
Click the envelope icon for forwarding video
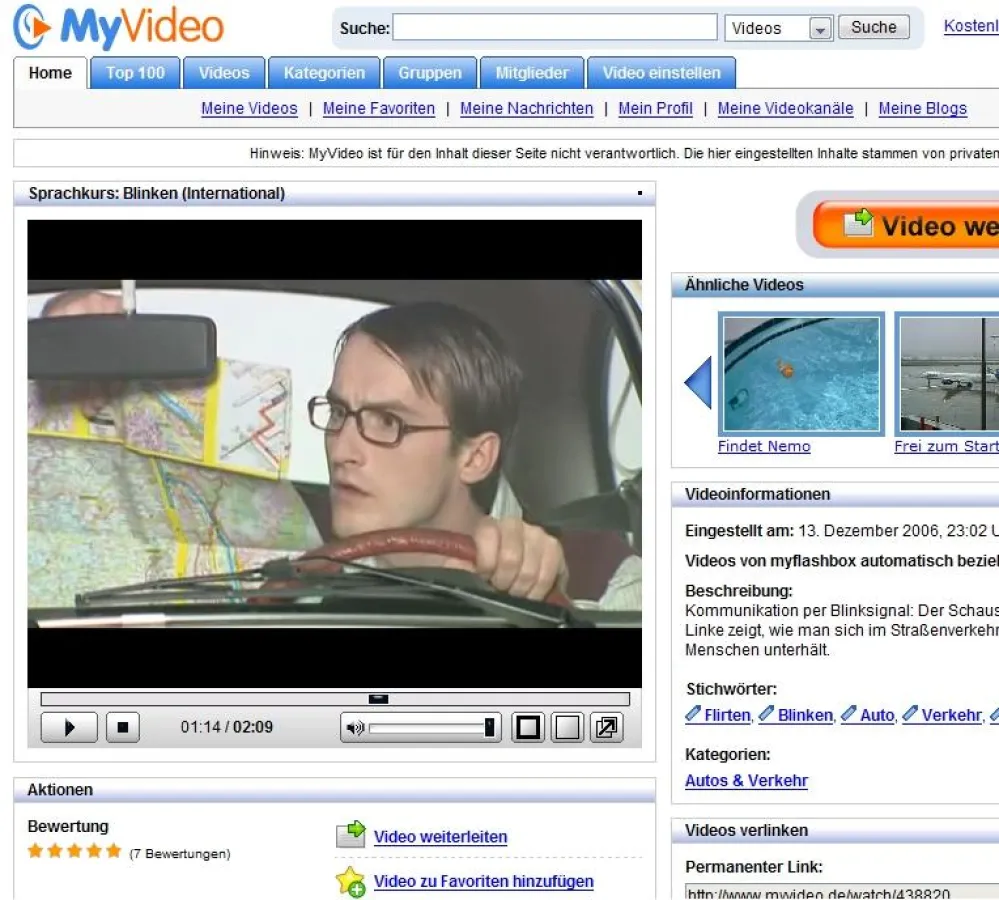350,836
